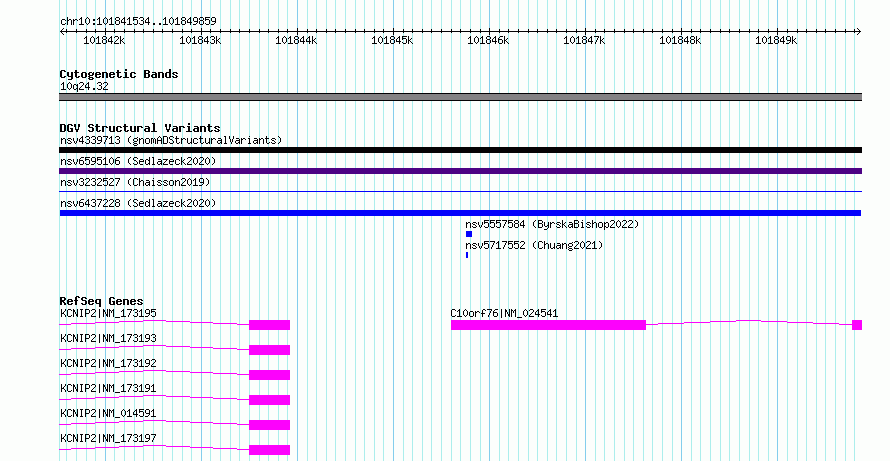Click the 101846k ruler tick label
Screen dimensions: 890x461
point(488,40)
